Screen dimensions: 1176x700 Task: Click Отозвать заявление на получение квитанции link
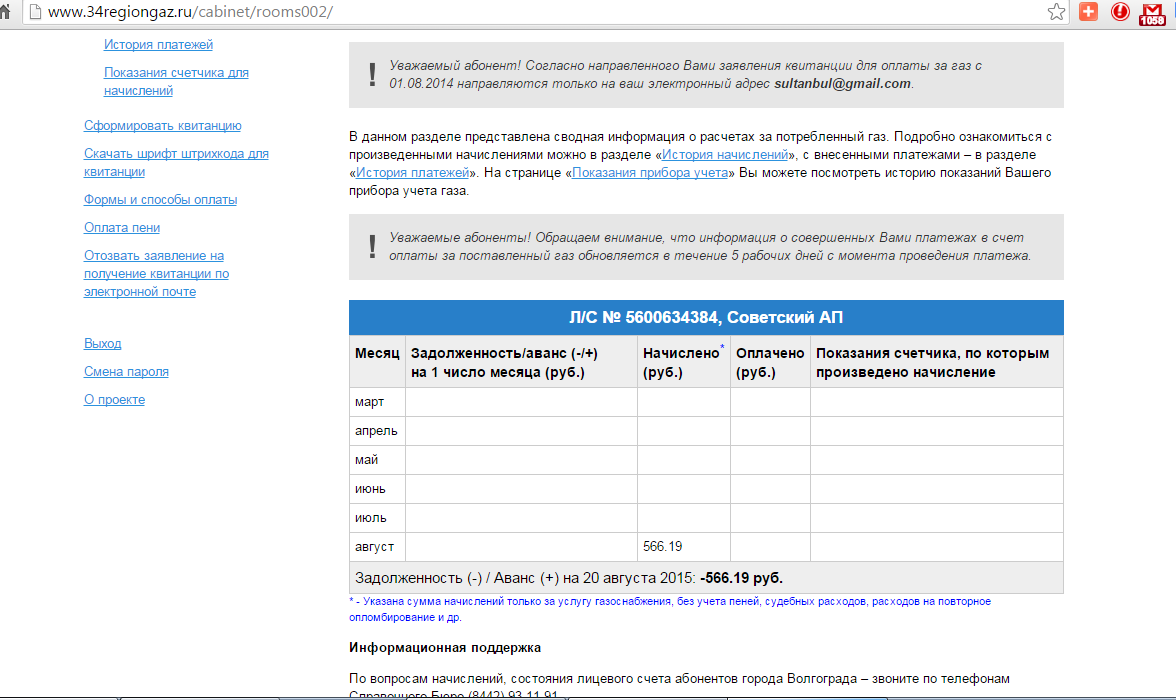[156, 273]
